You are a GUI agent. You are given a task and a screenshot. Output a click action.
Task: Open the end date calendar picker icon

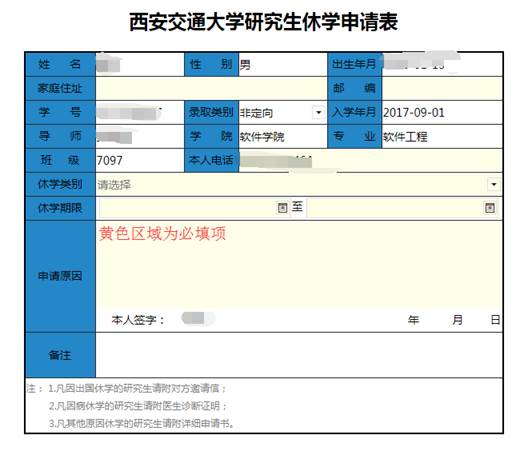coord(490,208)
